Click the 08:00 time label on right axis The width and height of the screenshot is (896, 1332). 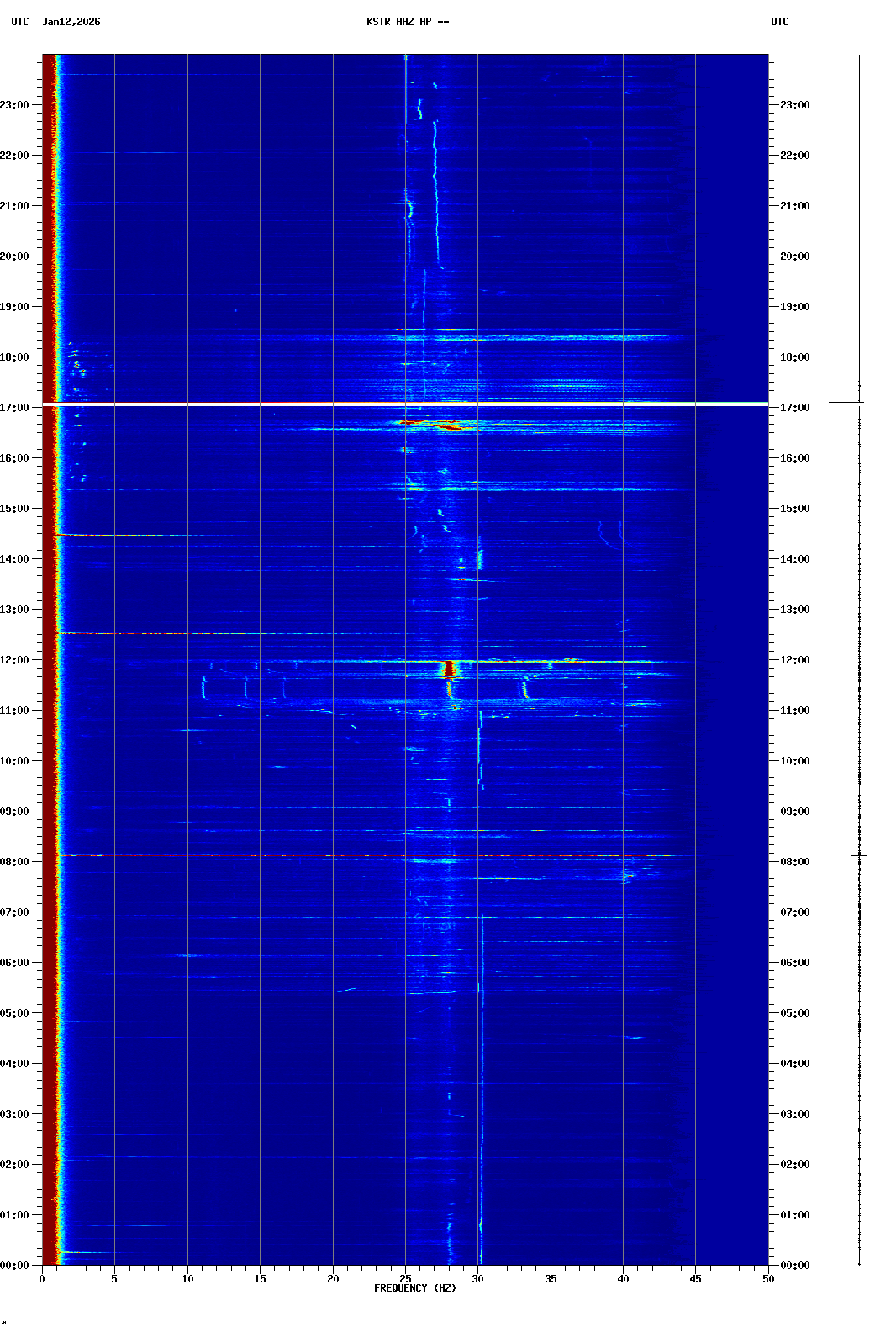point(794,862)
